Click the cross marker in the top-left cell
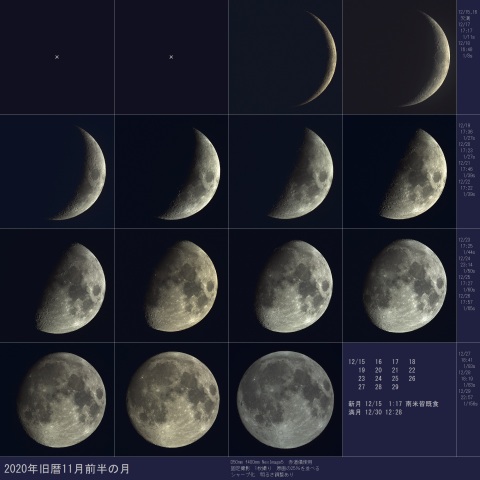The height and width of the screenshot is (480, 480). click(57, 57)
